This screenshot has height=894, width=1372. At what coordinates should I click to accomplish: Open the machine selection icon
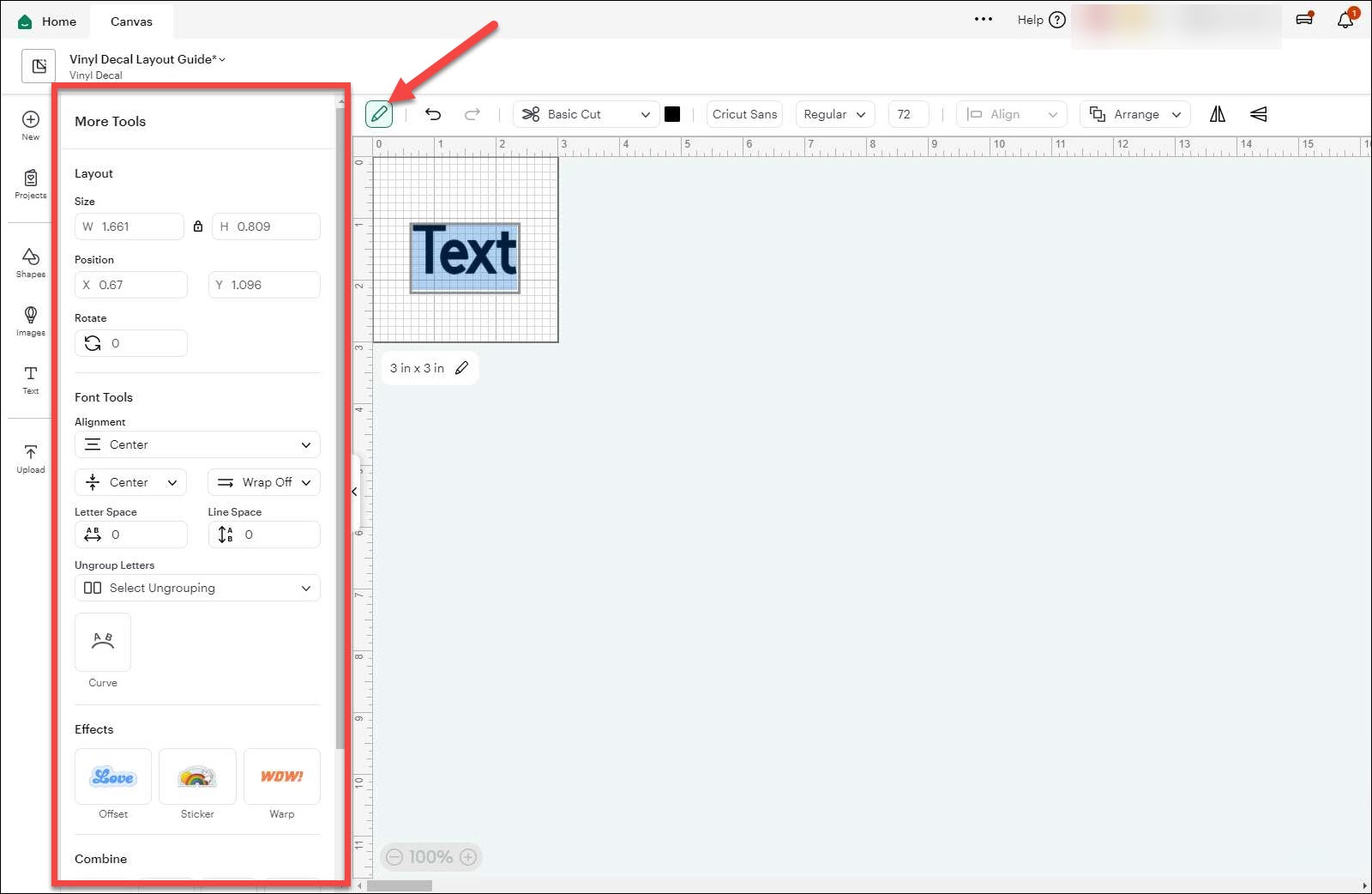[x=1305, y=19]
